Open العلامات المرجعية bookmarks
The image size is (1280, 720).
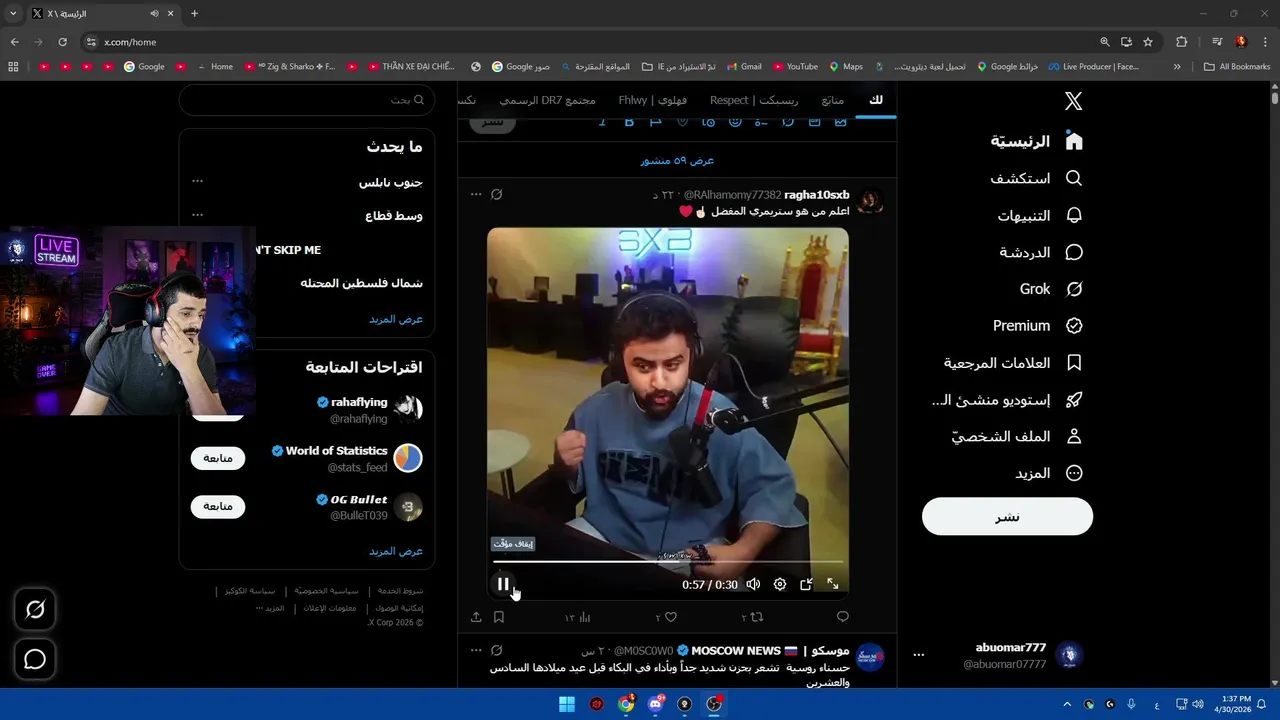(1013, 363)
